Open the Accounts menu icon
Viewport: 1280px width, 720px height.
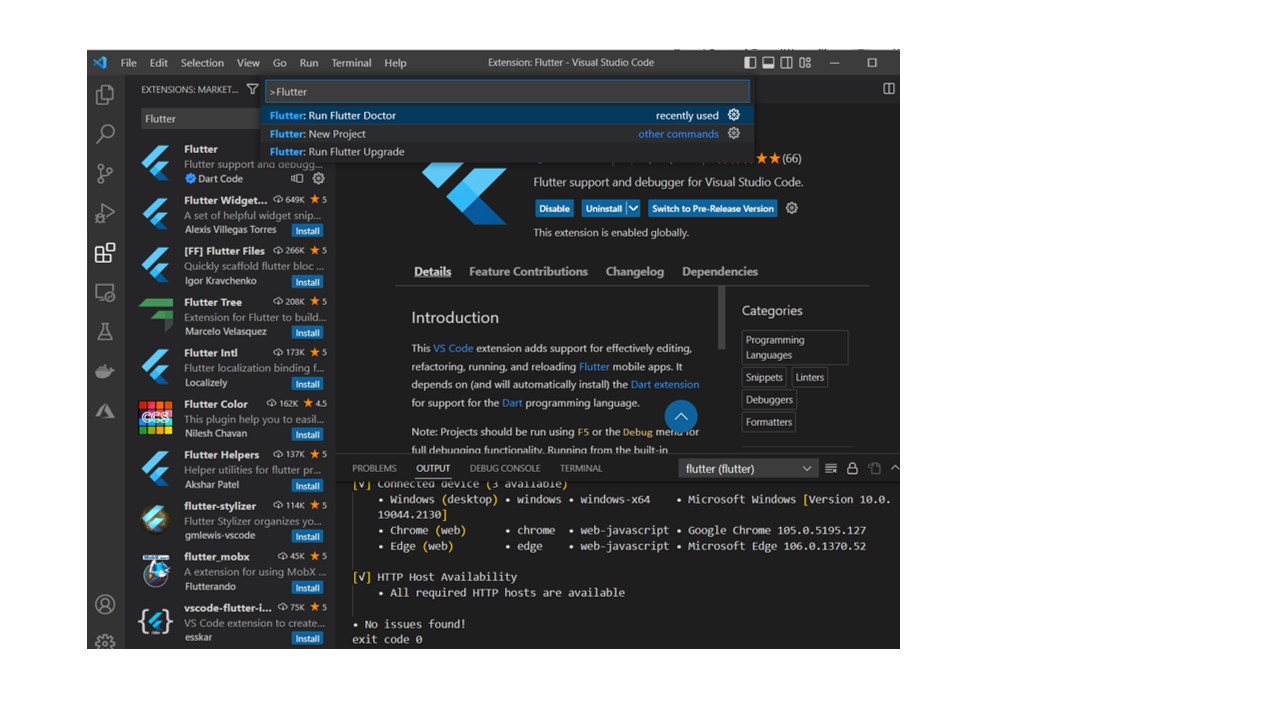click(x=105, y=605)
